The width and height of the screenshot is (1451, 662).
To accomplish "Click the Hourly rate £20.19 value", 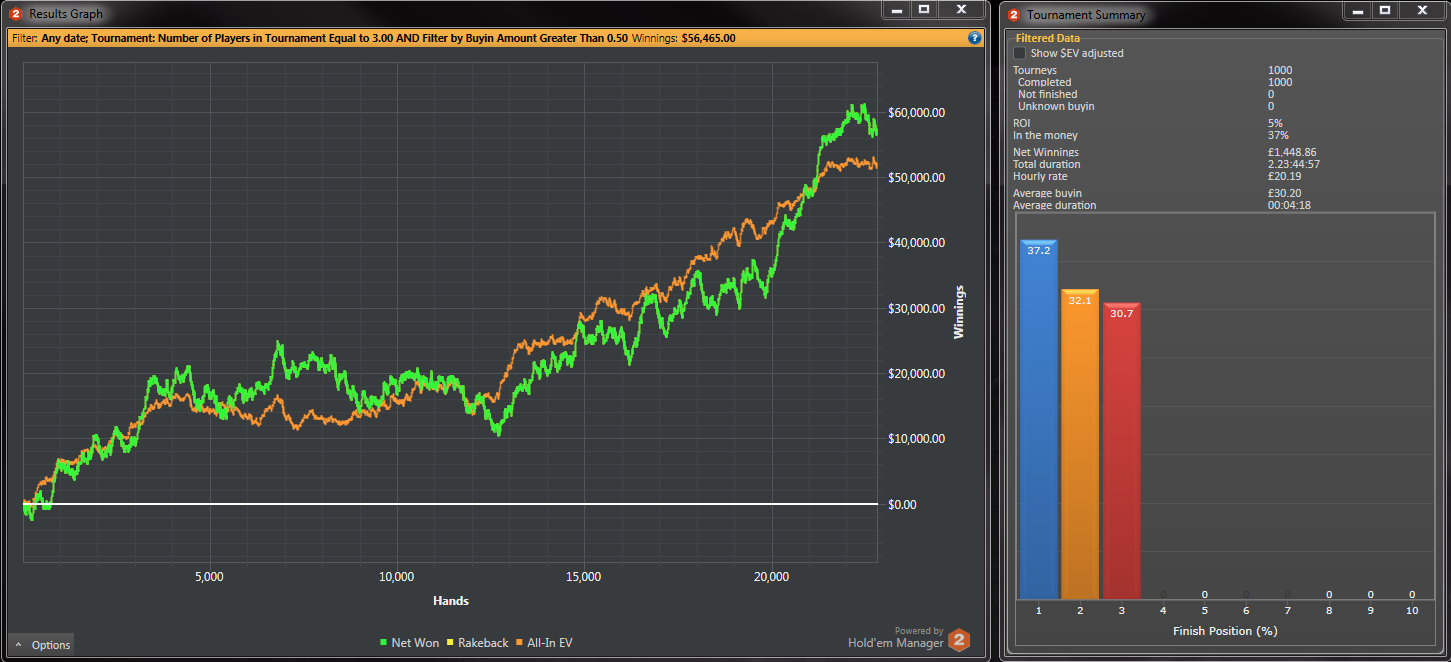I will pos(1283,177).
